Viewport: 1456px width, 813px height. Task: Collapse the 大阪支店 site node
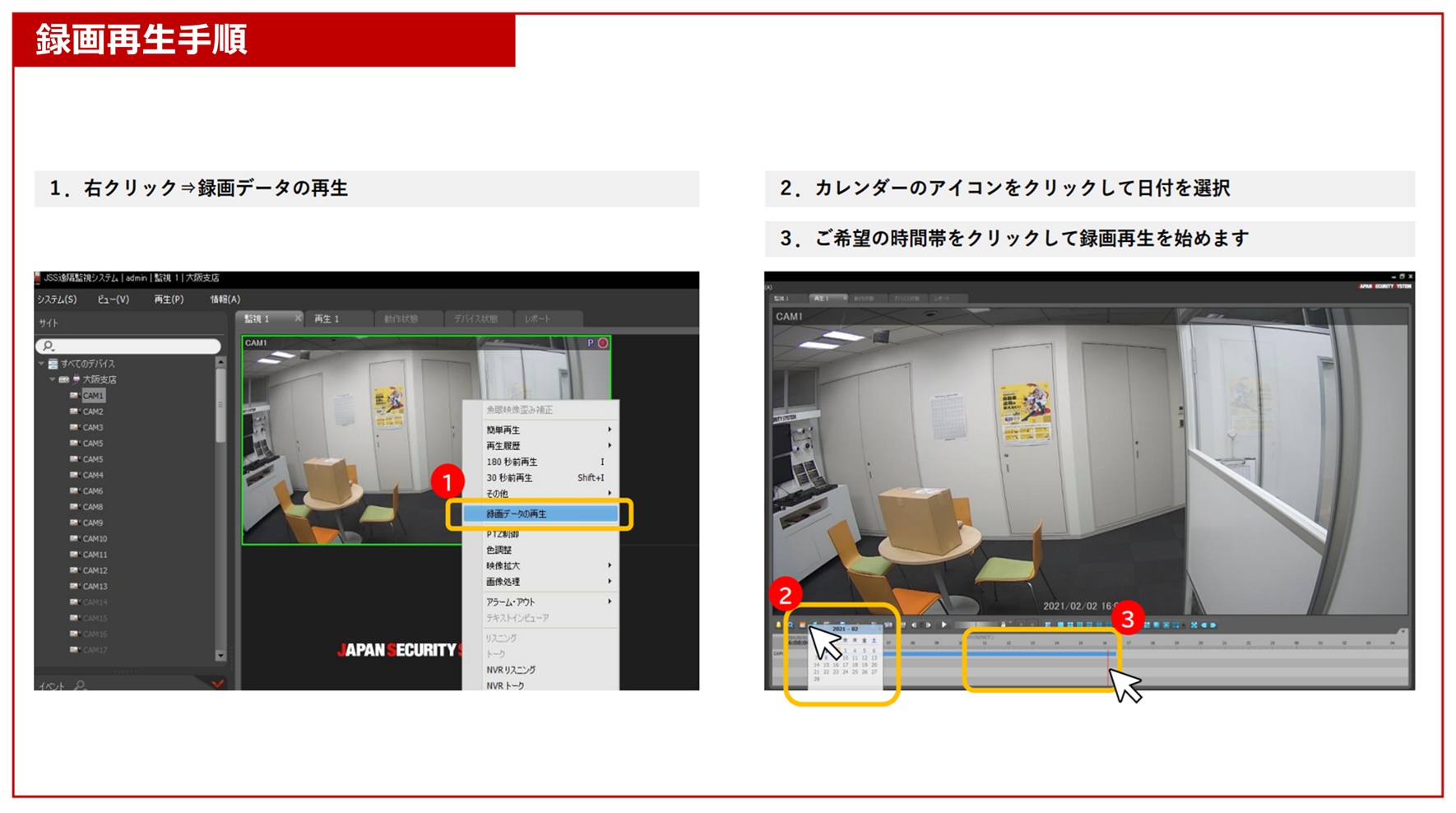pos(53,379)
